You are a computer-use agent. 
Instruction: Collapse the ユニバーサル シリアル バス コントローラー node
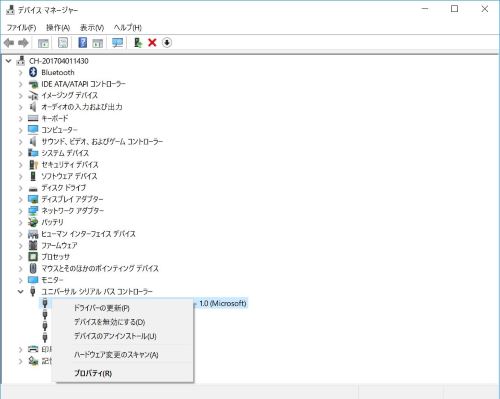click(x=20, y=292)
